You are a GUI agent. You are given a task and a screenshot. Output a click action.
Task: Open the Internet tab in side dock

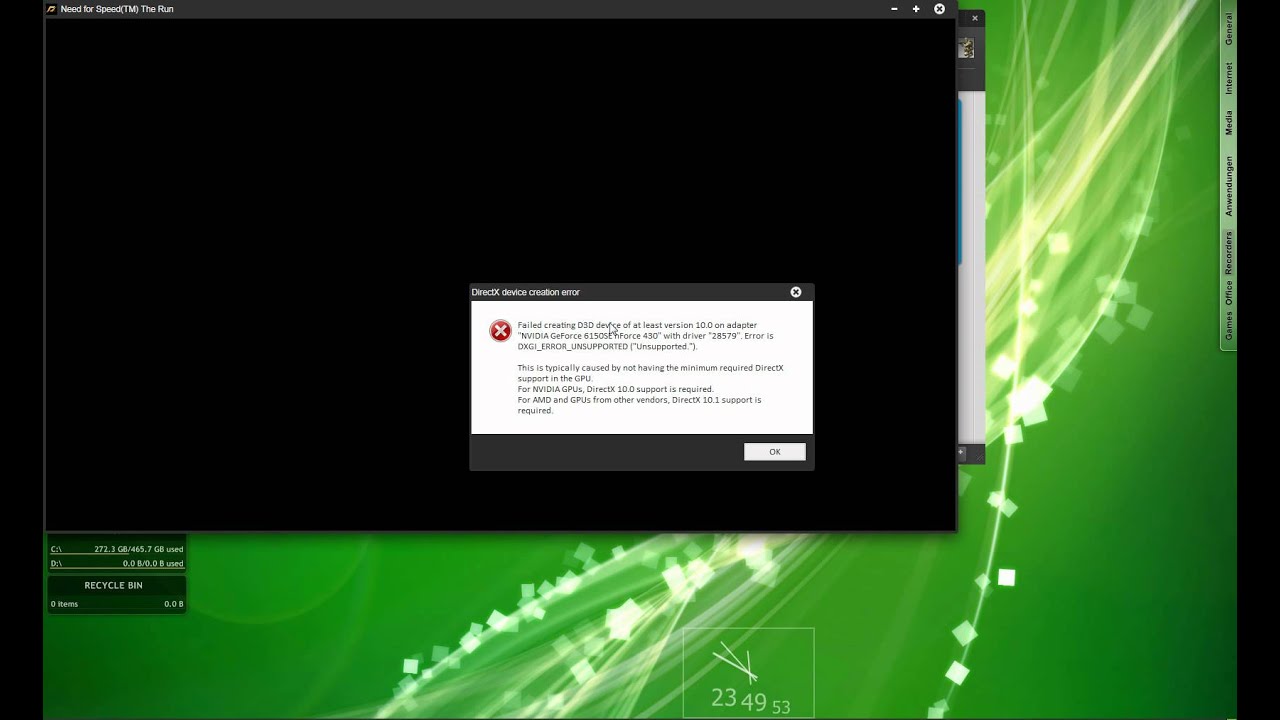(1229, 78)
